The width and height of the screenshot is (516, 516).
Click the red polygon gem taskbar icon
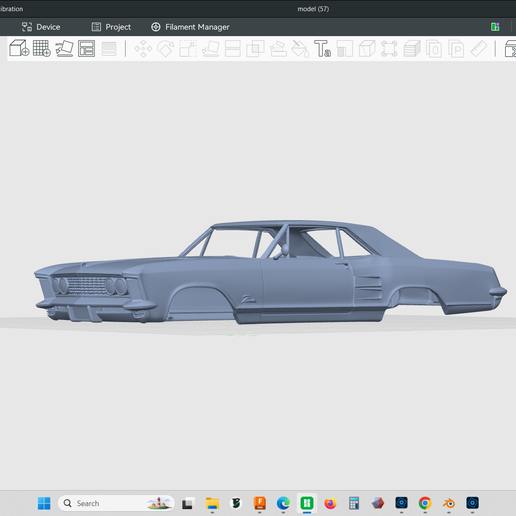(378, 503)
